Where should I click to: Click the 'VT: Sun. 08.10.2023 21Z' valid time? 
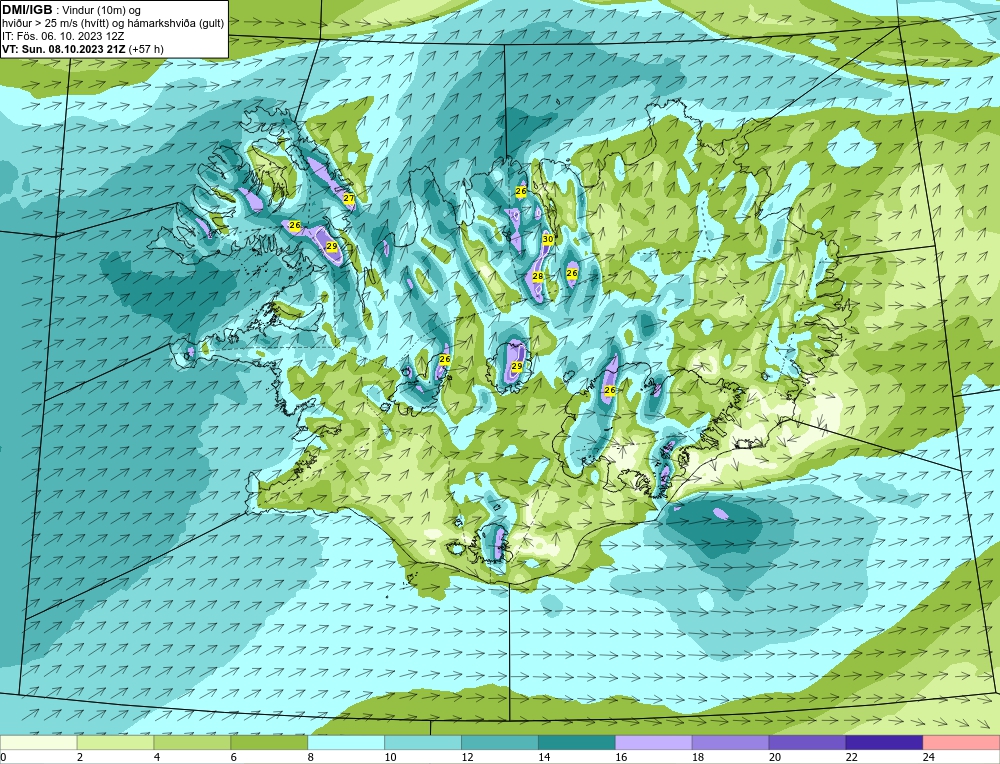click(64, 48)
